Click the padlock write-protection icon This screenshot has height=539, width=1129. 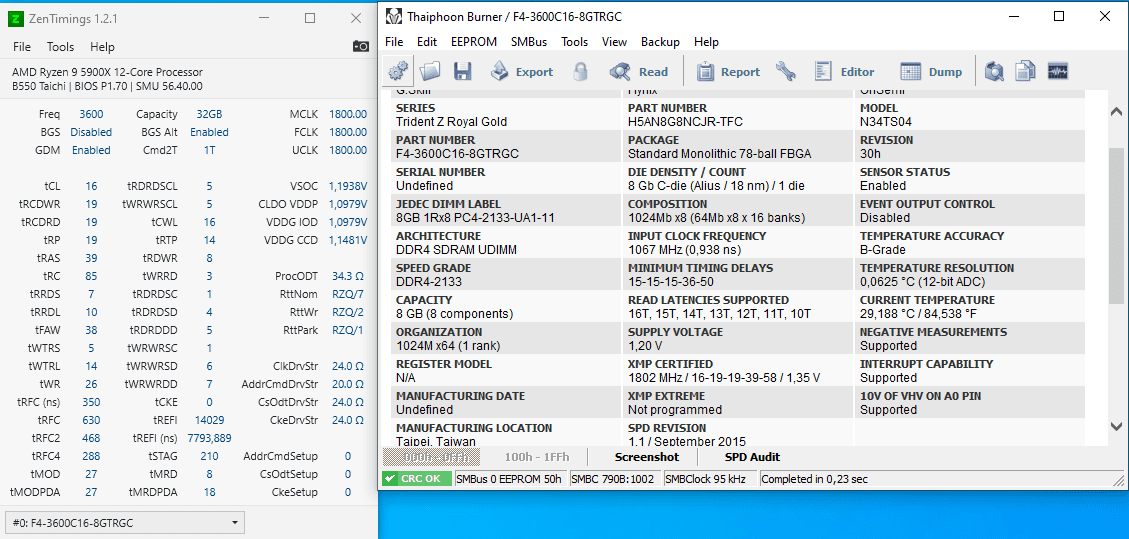click(580, 71)
